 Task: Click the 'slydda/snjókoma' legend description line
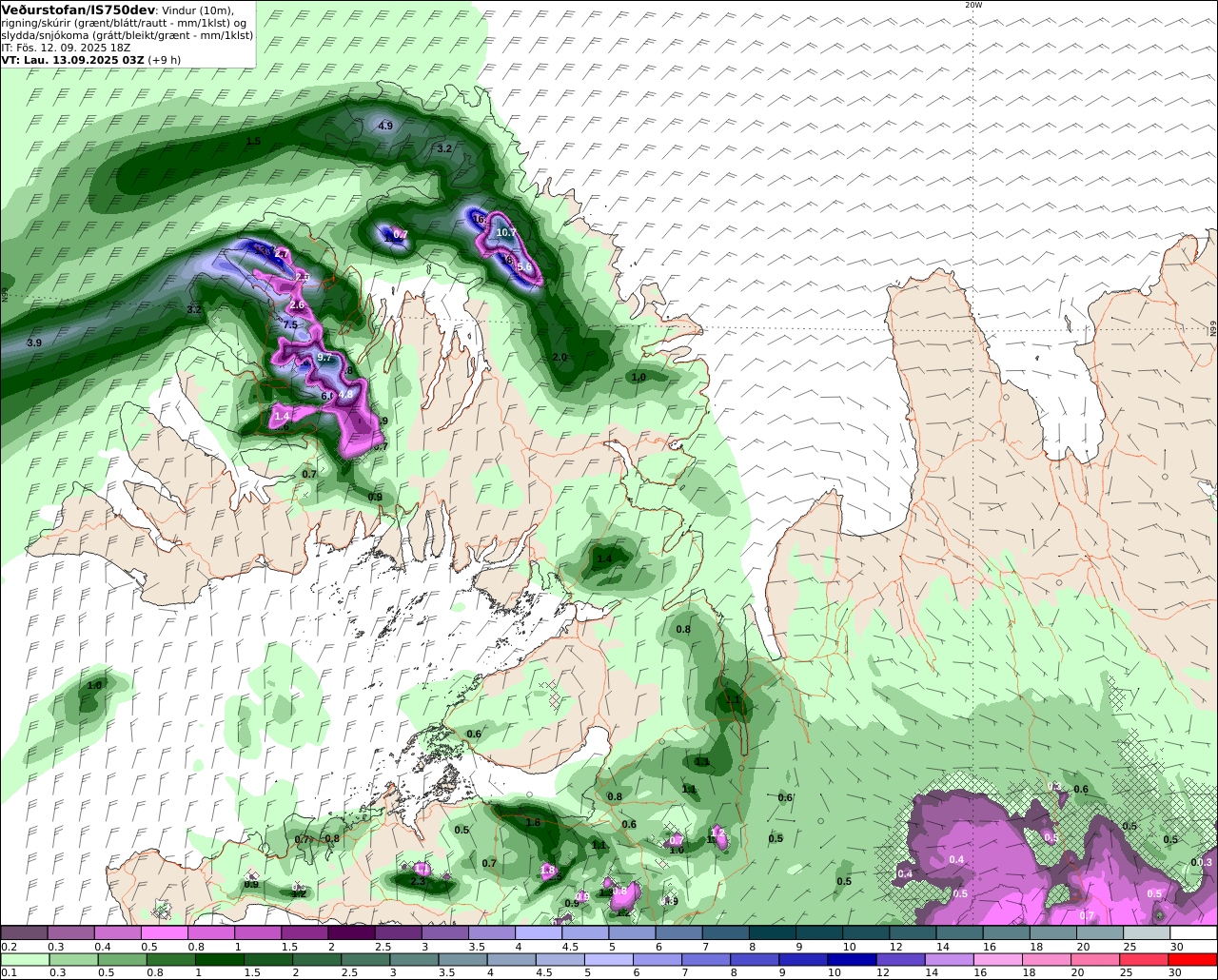click(127, 34)
